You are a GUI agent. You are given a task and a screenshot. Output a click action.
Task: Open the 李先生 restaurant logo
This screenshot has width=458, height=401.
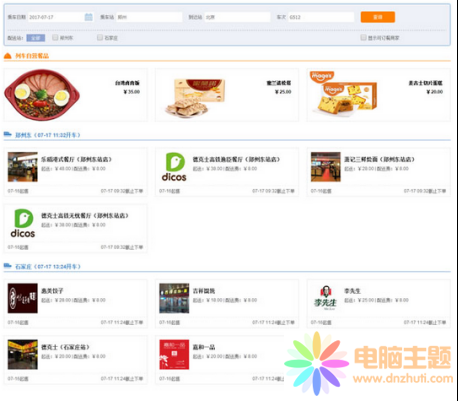(x=325, y=298)
